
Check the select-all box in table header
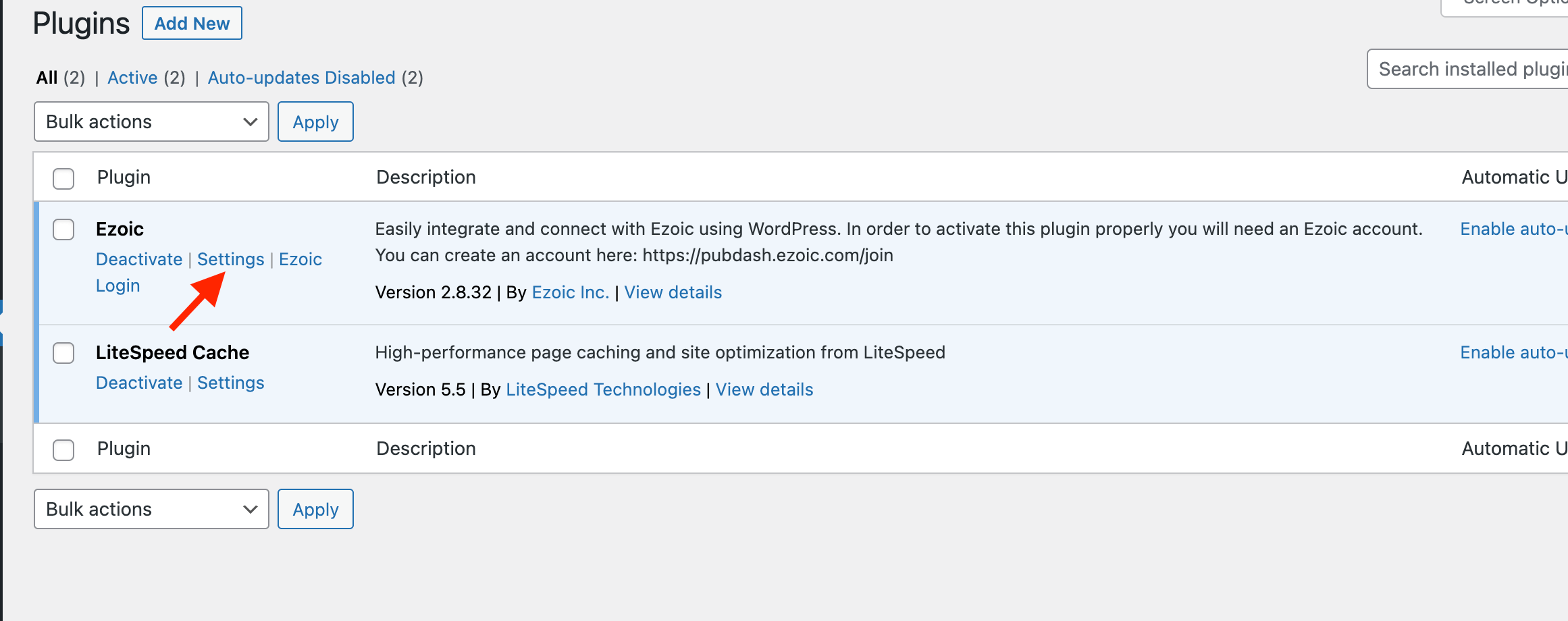[63, 179]
